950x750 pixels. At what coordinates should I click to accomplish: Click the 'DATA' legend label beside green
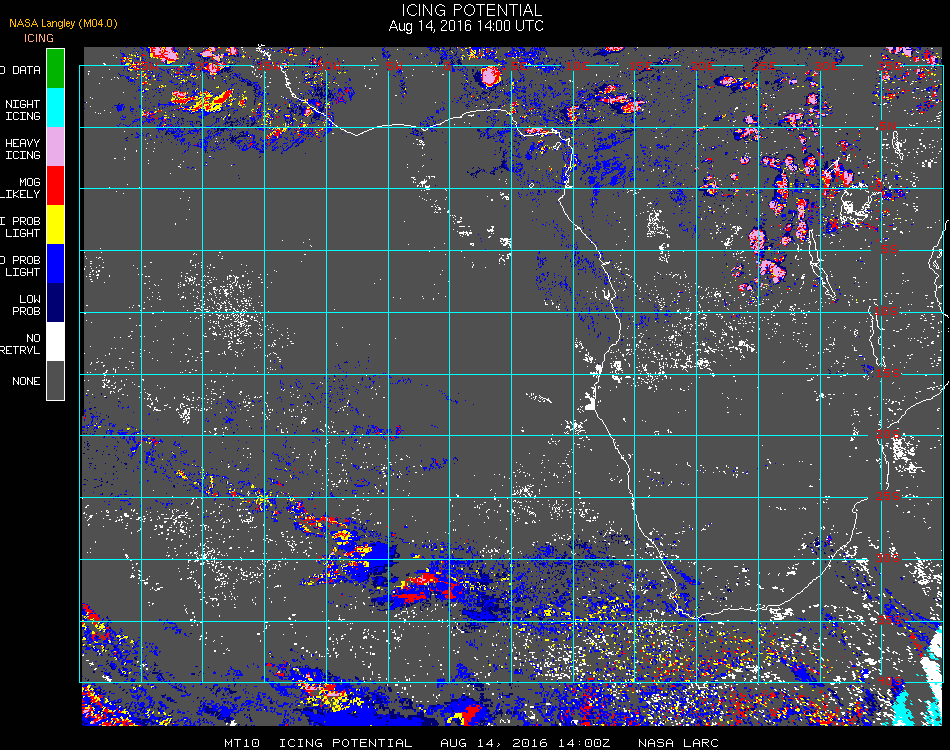[26, 70]
